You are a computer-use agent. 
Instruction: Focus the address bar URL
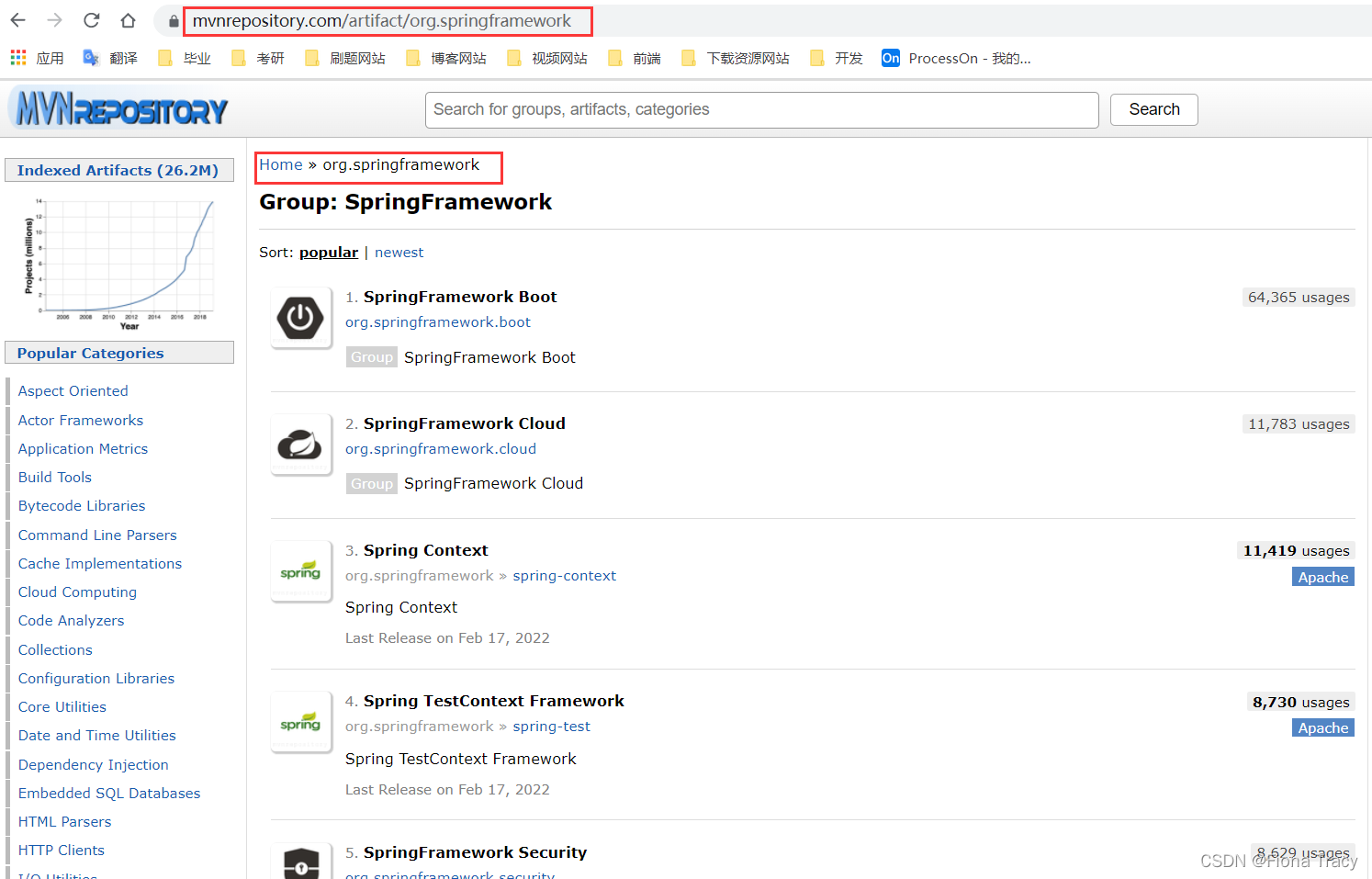(381, 20)
